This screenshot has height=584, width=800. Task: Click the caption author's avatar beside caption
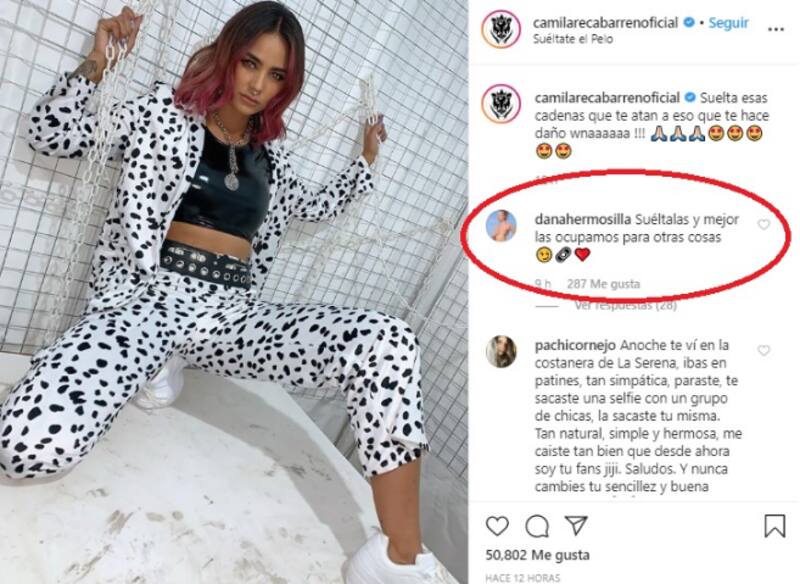pos(501,104)
